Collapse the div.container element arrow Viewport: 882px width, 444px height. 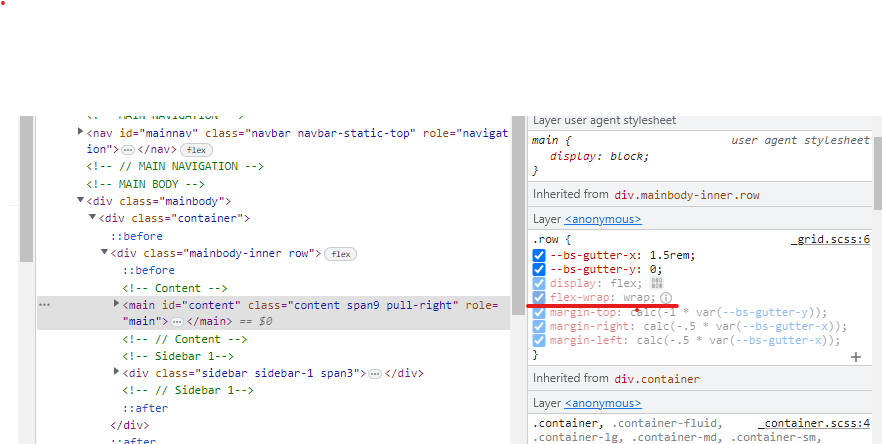(x=92, y=217)
